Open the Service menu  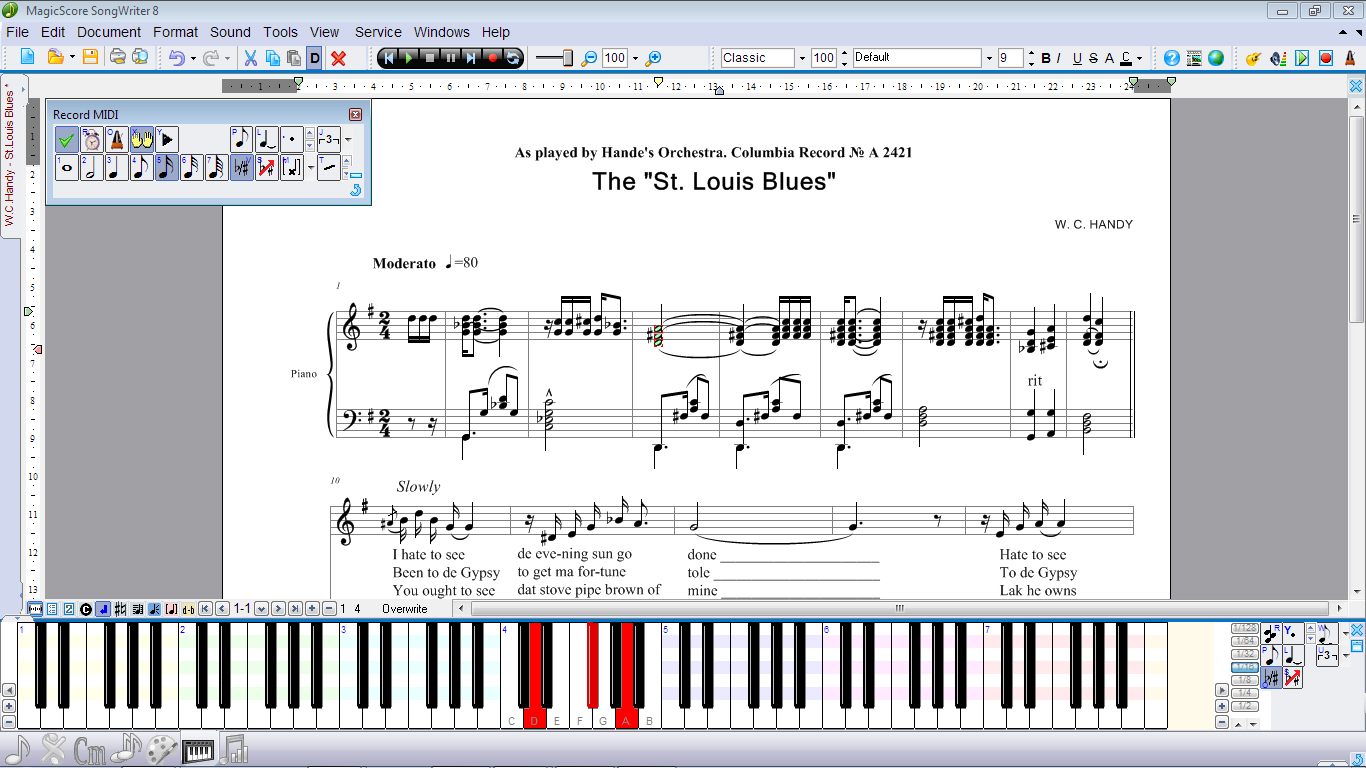[x=378, y=32]
